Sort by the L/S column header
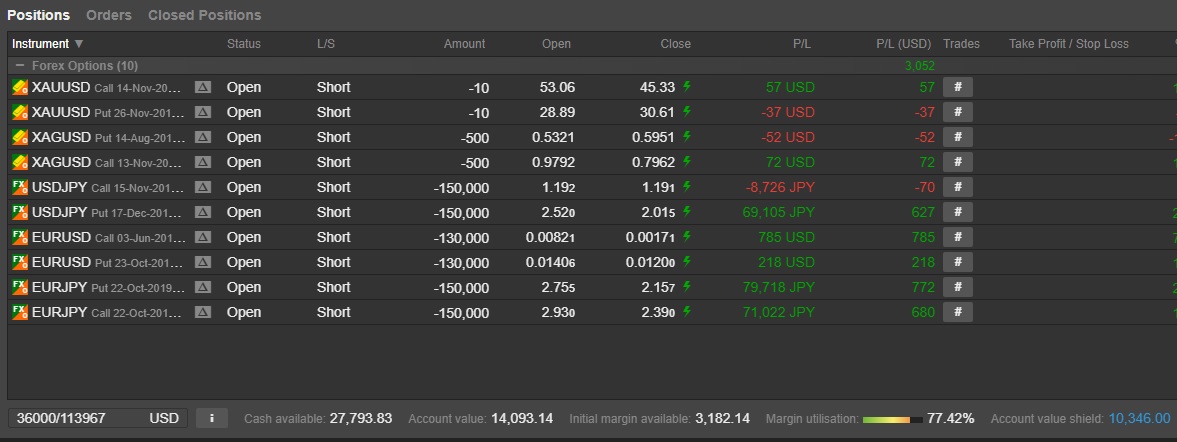Image resolution: width=1177 pixels, height=442 pixels. click(x=326, y=44)
